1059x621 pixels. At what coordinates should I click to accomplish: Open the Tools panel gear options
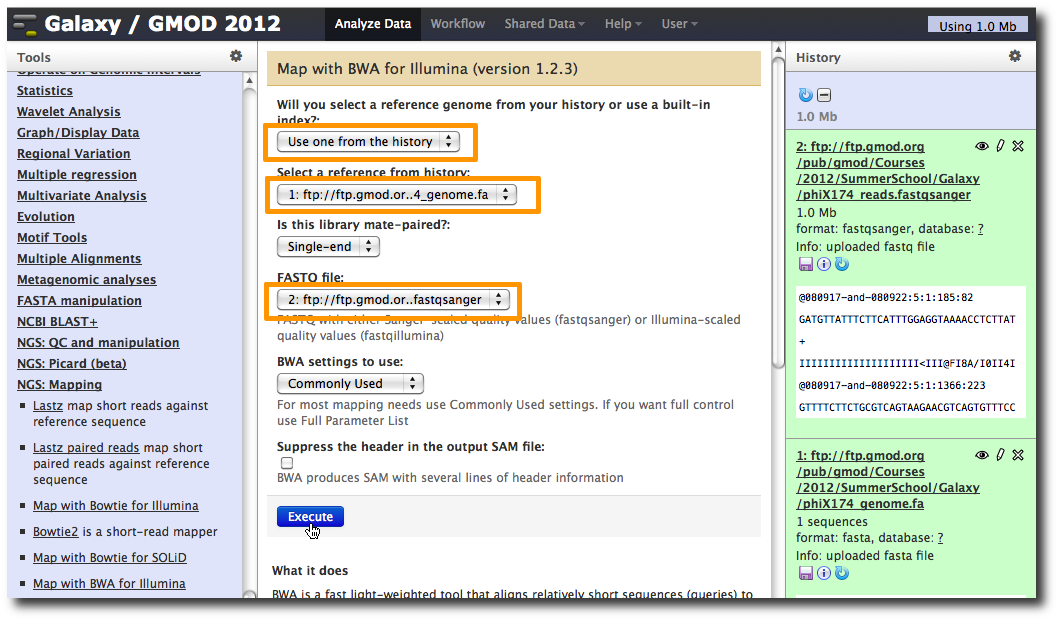(236, 56)
